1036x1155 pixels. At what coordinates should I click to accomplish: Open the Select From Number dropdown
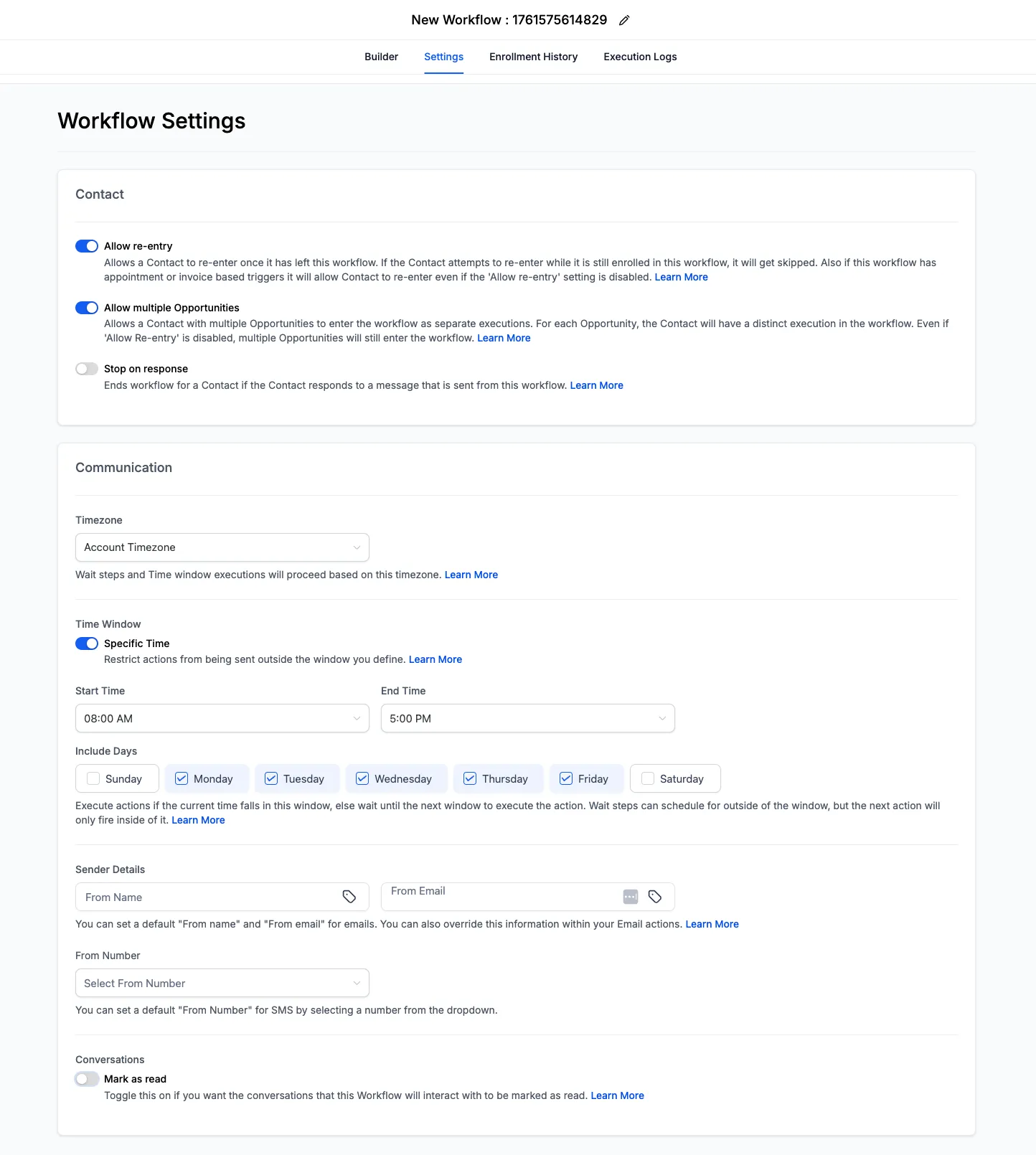tap(222, 983)
